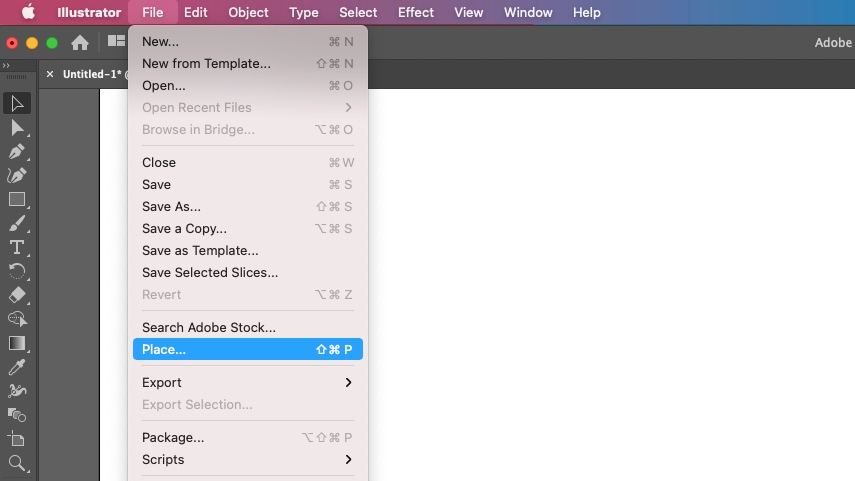855x481 pixels.
Task: Select the Pen tool
Action: pos(17,152)
